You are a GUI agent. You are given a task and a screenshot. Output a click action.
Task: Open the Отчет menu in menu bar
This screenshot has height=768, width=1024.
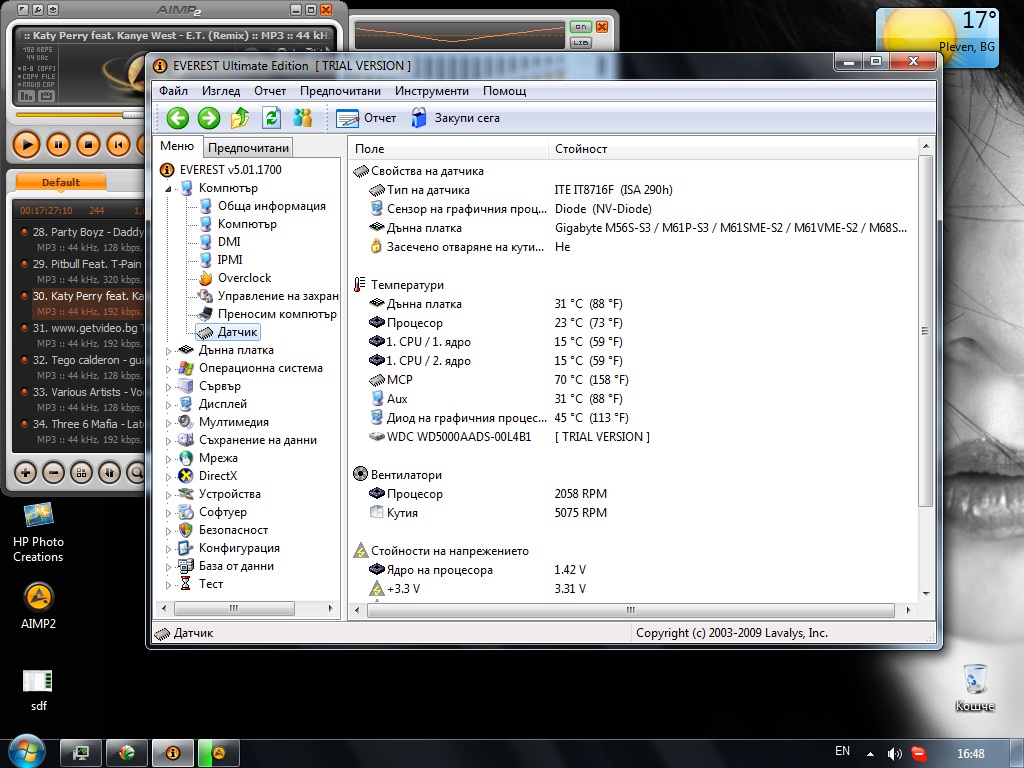coord(270,91)
